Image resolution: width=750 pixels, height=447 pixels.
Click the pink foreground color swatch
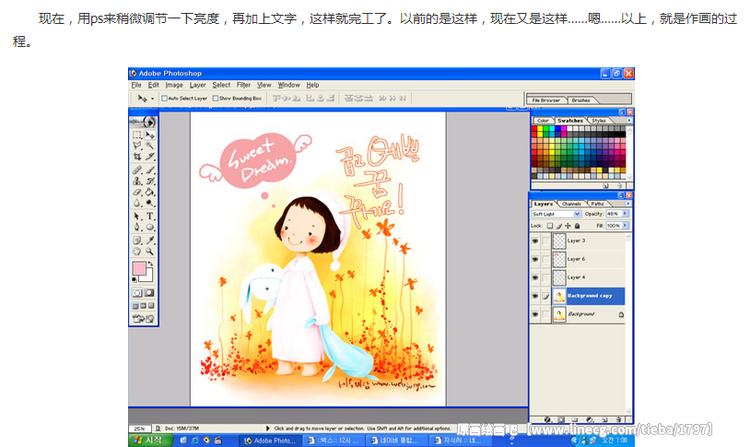click(139, 268)
